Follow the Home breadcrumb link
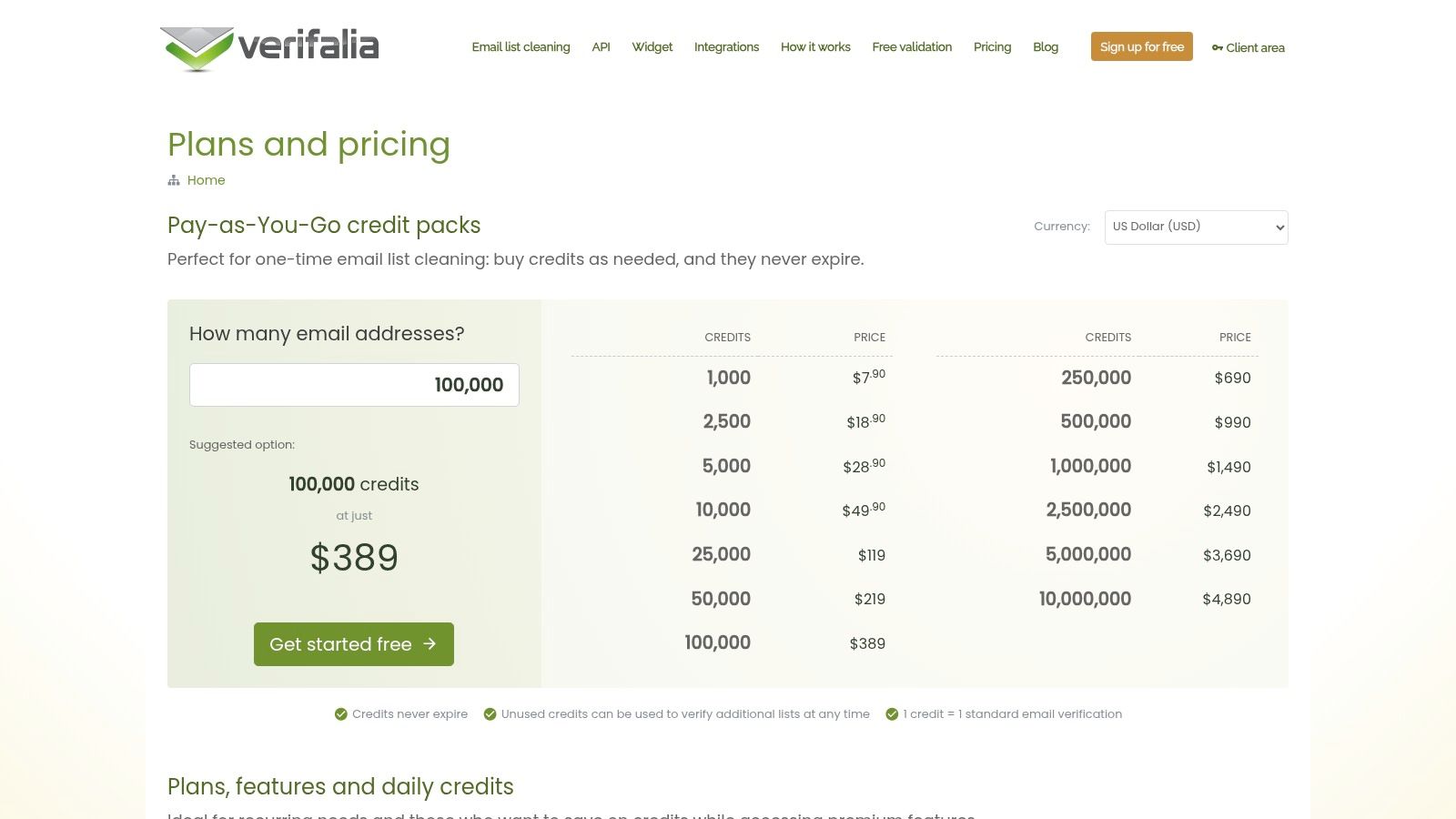Viewport: 1456px width, 819px height. [206, 180]
